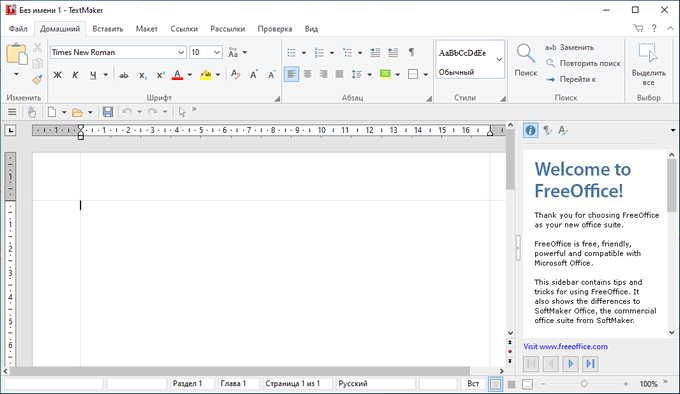Click the decrease indent icon
Screen dimensions: 680x394
tap(375, 53)
